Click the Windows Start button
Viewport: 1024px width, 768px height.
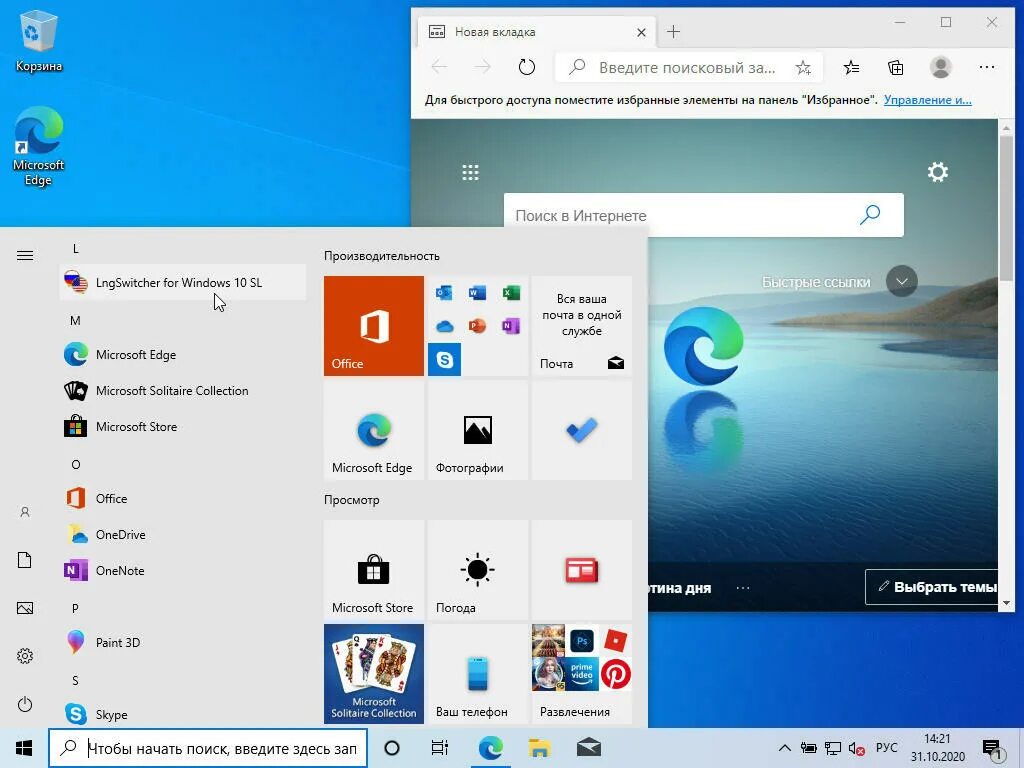pos(24,748)
